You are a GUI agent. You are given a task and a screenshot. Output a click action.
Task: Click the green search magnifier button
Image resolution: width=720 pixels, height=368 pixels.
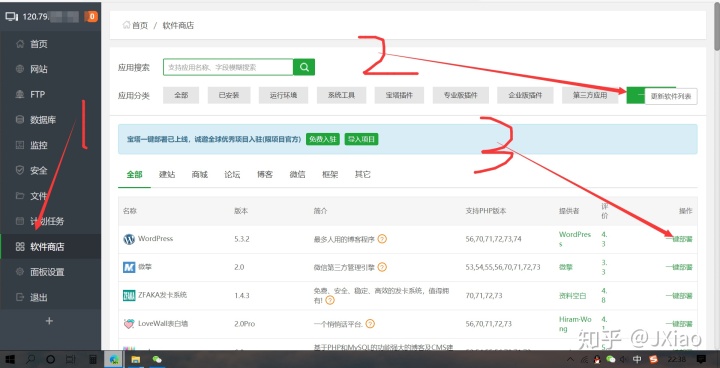[304, 67]
